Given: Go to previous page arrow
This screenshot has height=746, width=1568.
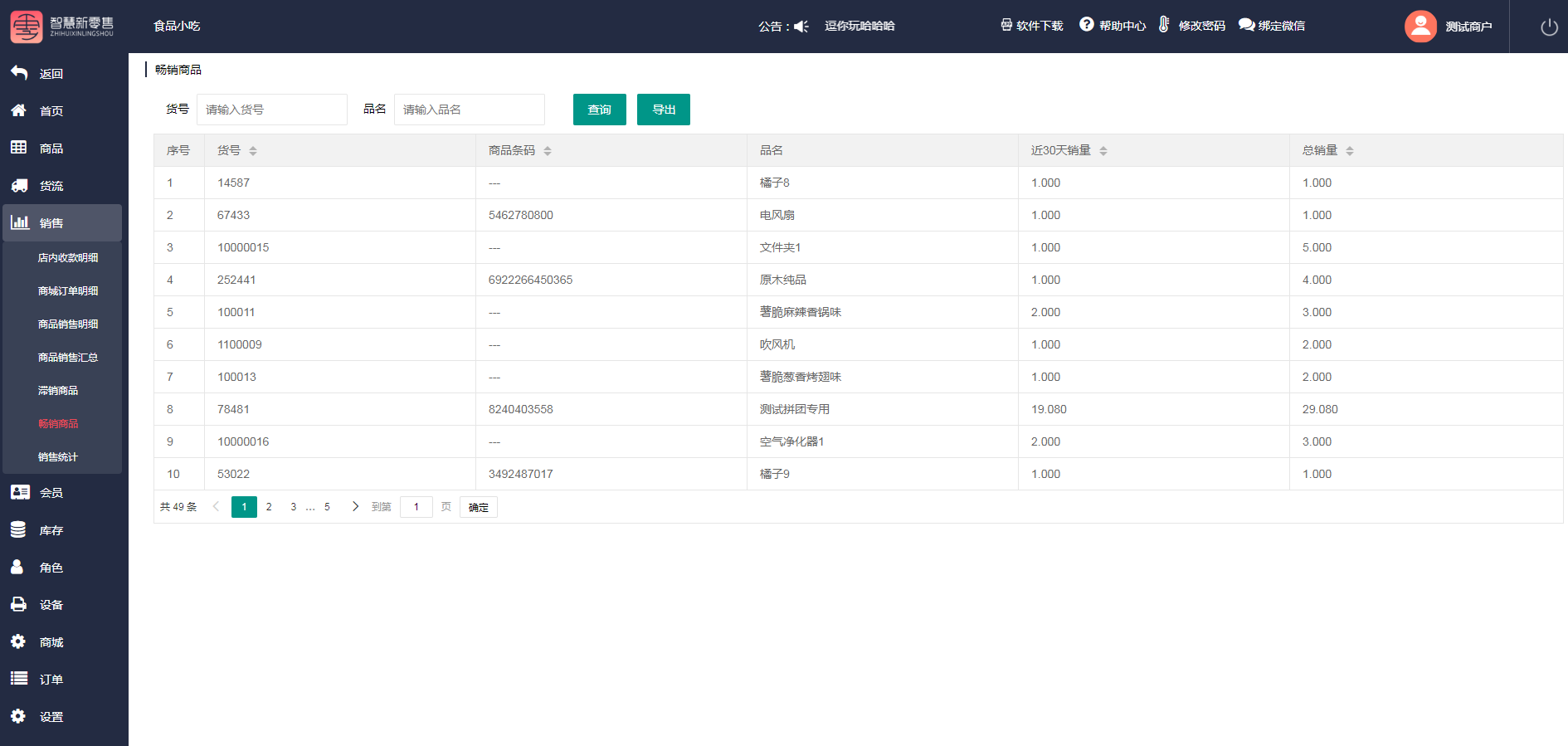Looking at the screenshot, I should coord(216,506).
